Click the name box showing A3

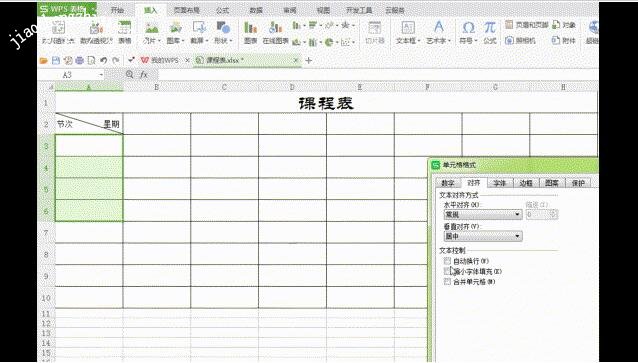[68, 75]
